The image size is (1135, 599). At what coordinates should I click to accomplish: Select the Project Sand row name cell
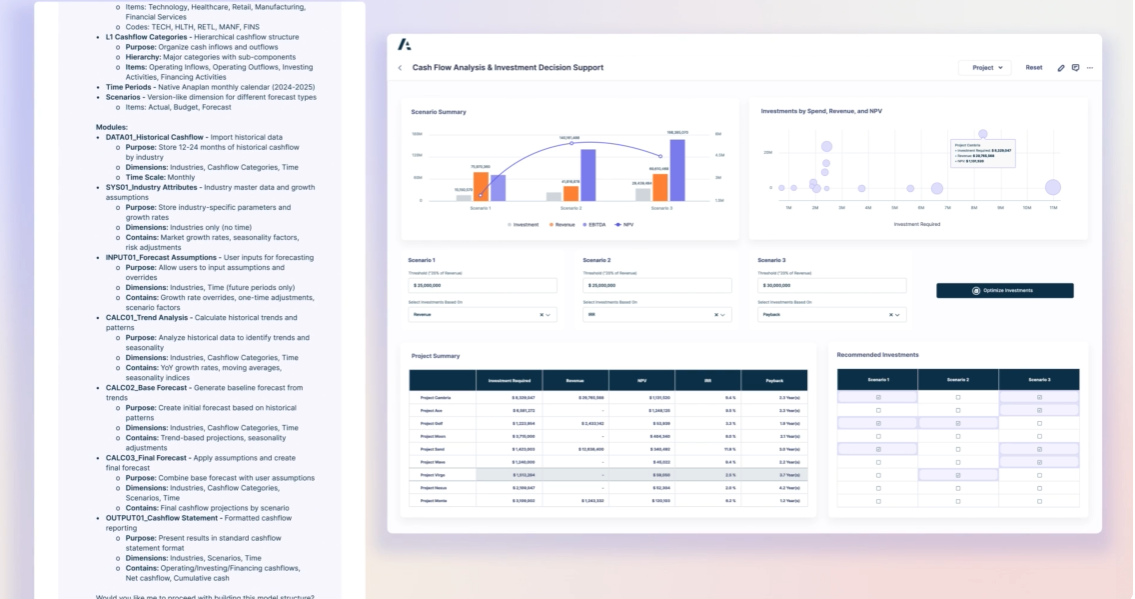[x=442, y=449]
